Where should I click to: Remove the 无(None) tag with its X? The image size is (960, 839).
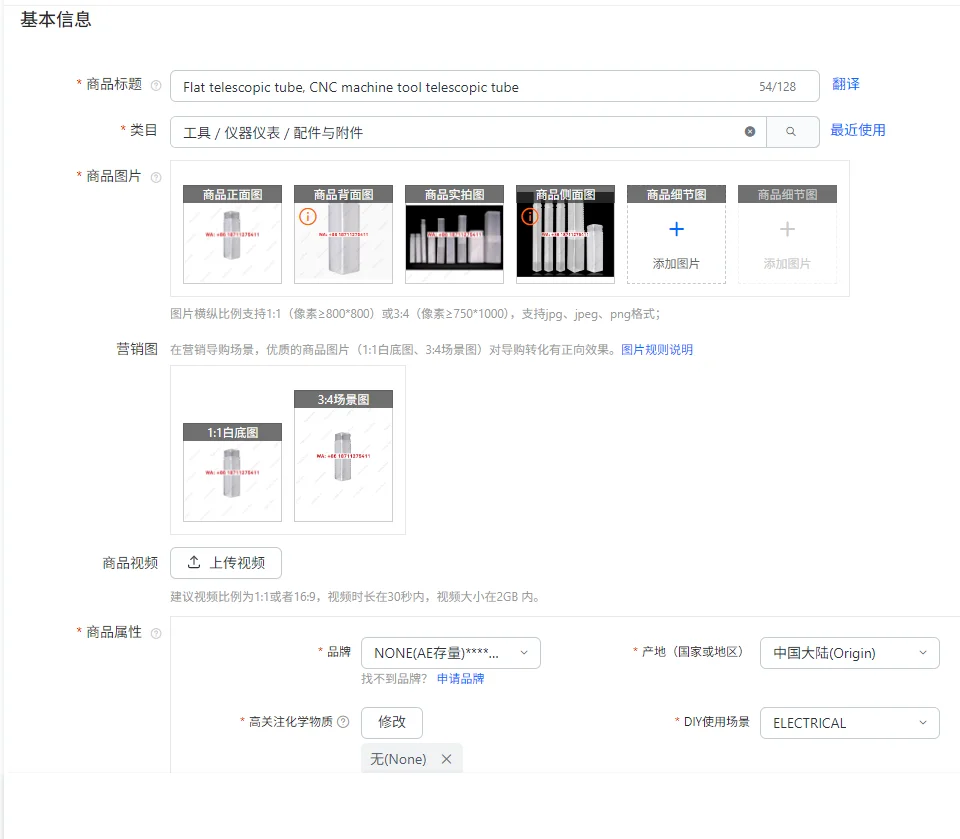click(x=447, y=759)
